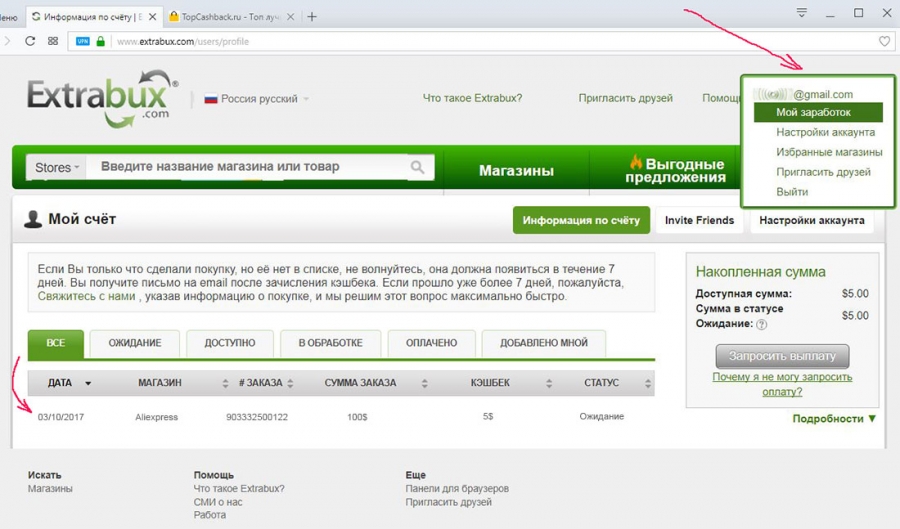Sort by СУММА ЗАКАЗА column arrows

pyautogui.click(x=424, y=383)
